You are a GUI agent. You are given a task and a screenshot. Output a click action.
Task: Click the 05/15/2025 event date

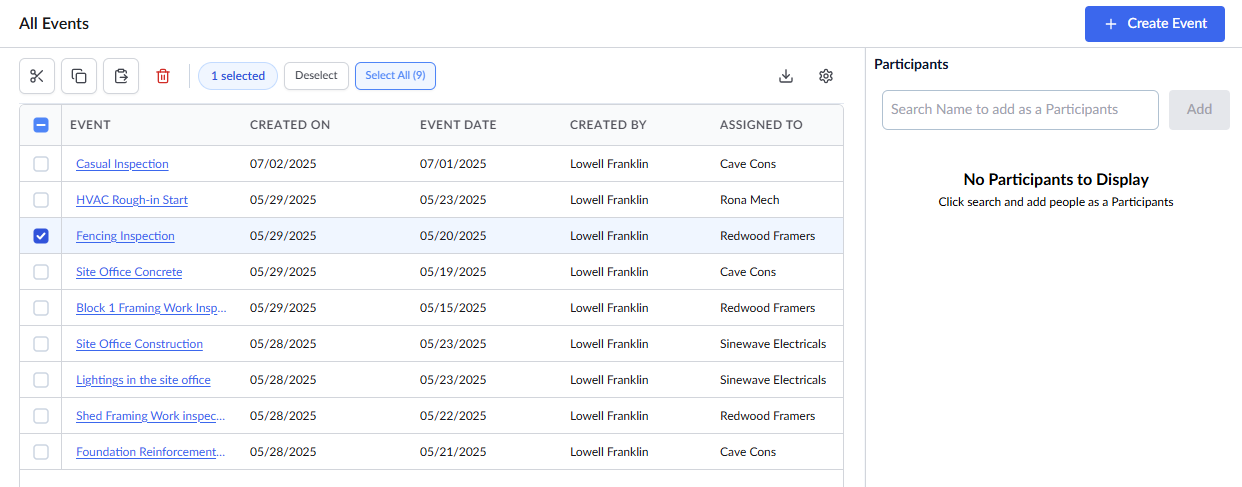453,308
